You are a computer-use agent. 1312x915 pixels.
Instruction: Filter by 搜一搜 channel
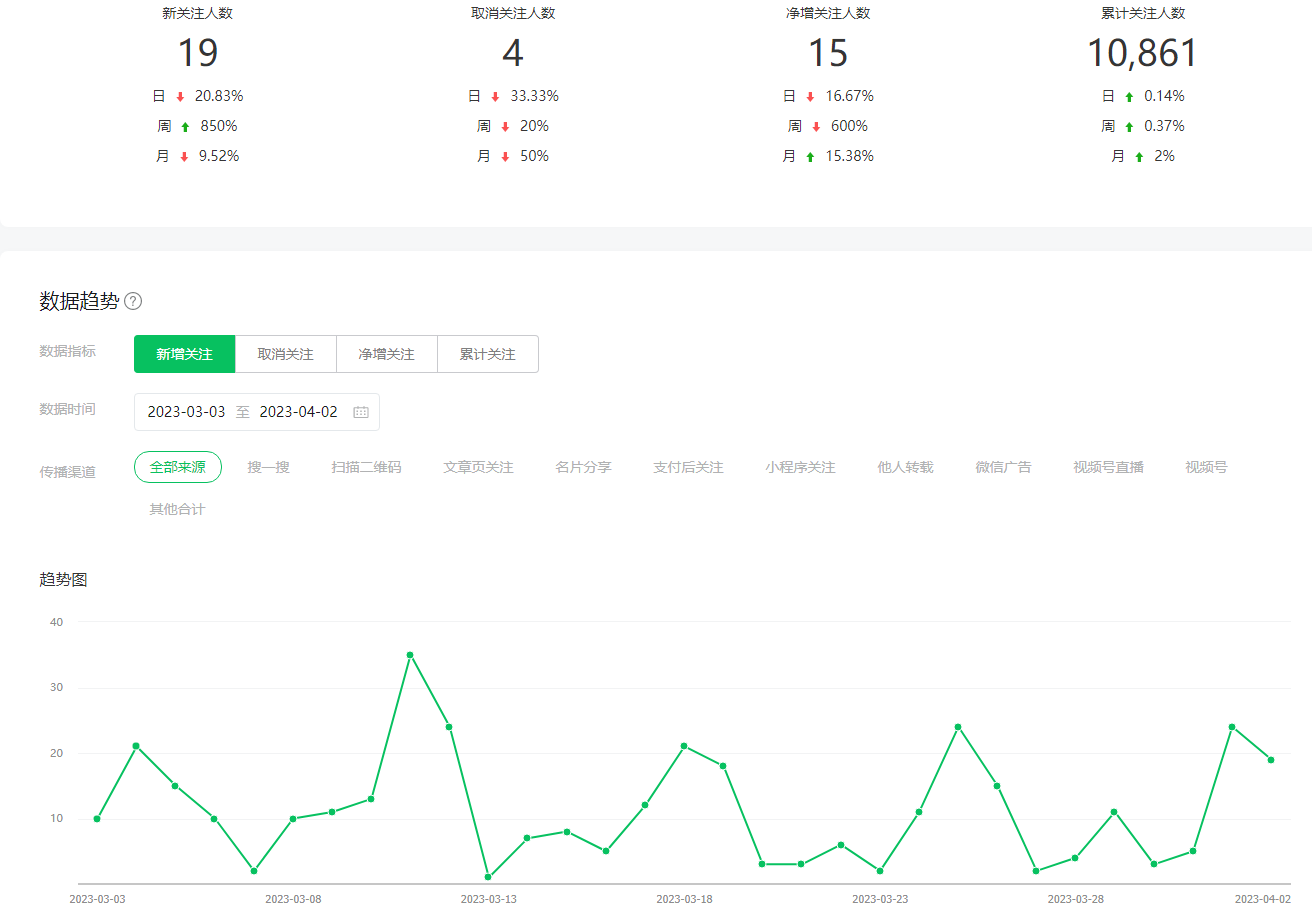pyautogui.click(x=268, y=467)
